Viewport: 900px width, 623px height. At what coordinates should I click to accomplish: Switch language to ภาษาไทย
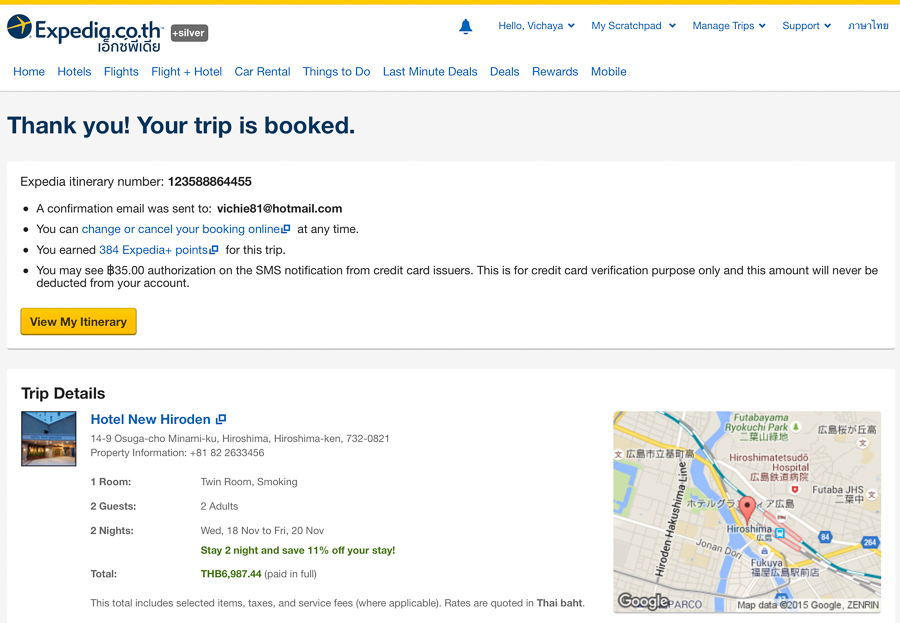click(868, 26)
